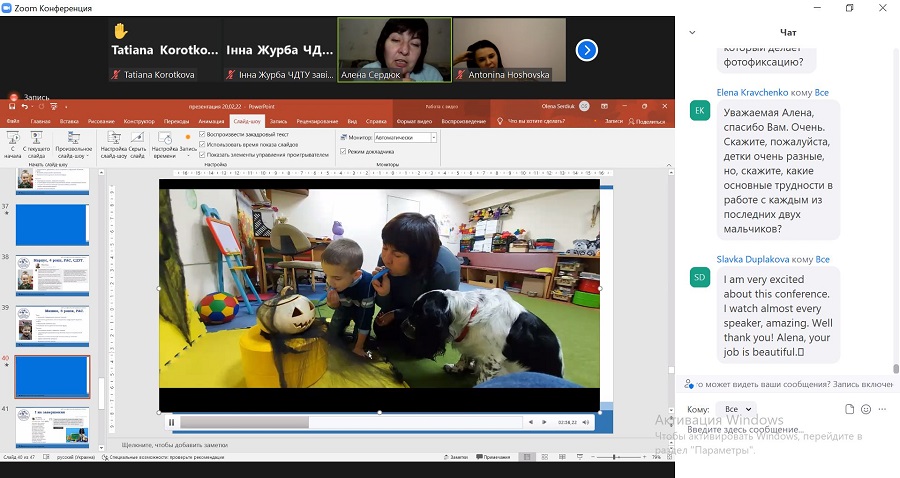The image size is (900, 478).
Task: Switch to Normal view icon
Action: coord(526,457)
